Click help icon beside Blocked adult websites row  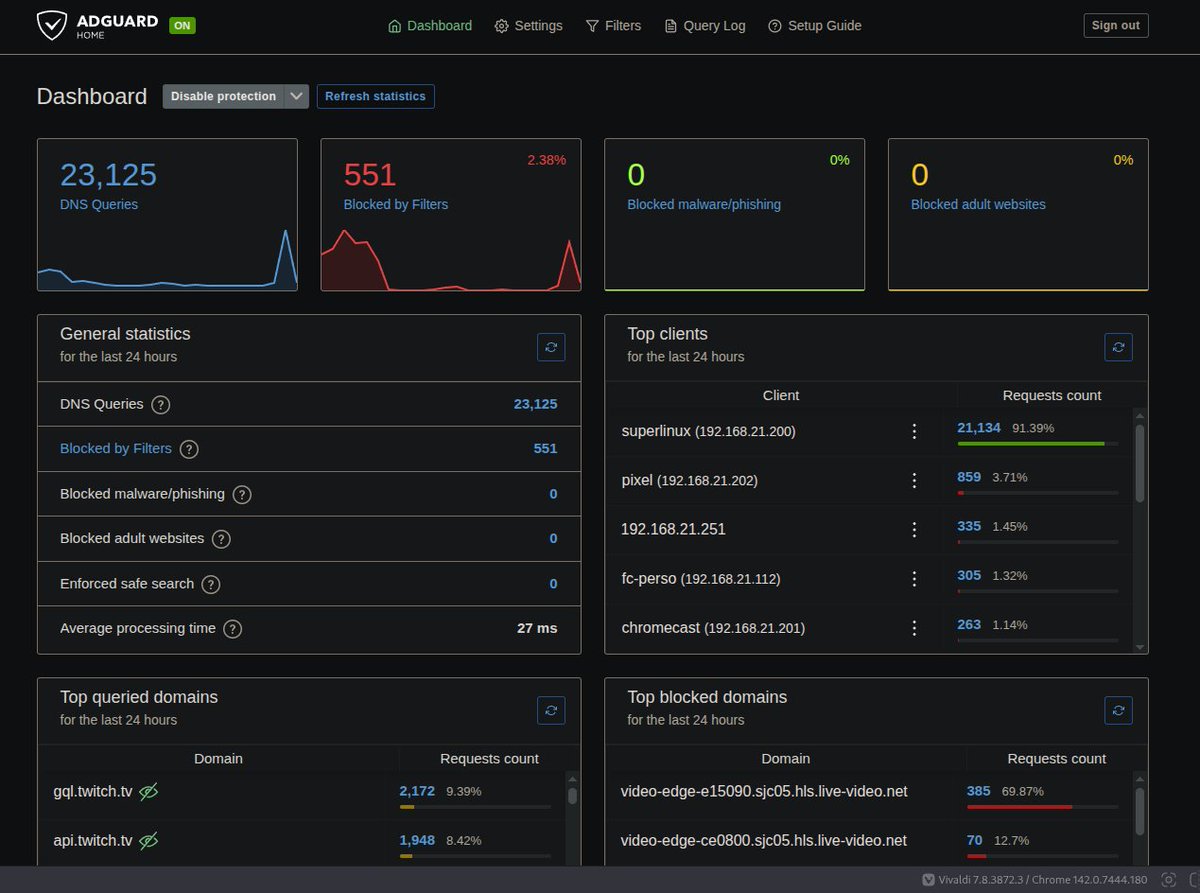221,539
